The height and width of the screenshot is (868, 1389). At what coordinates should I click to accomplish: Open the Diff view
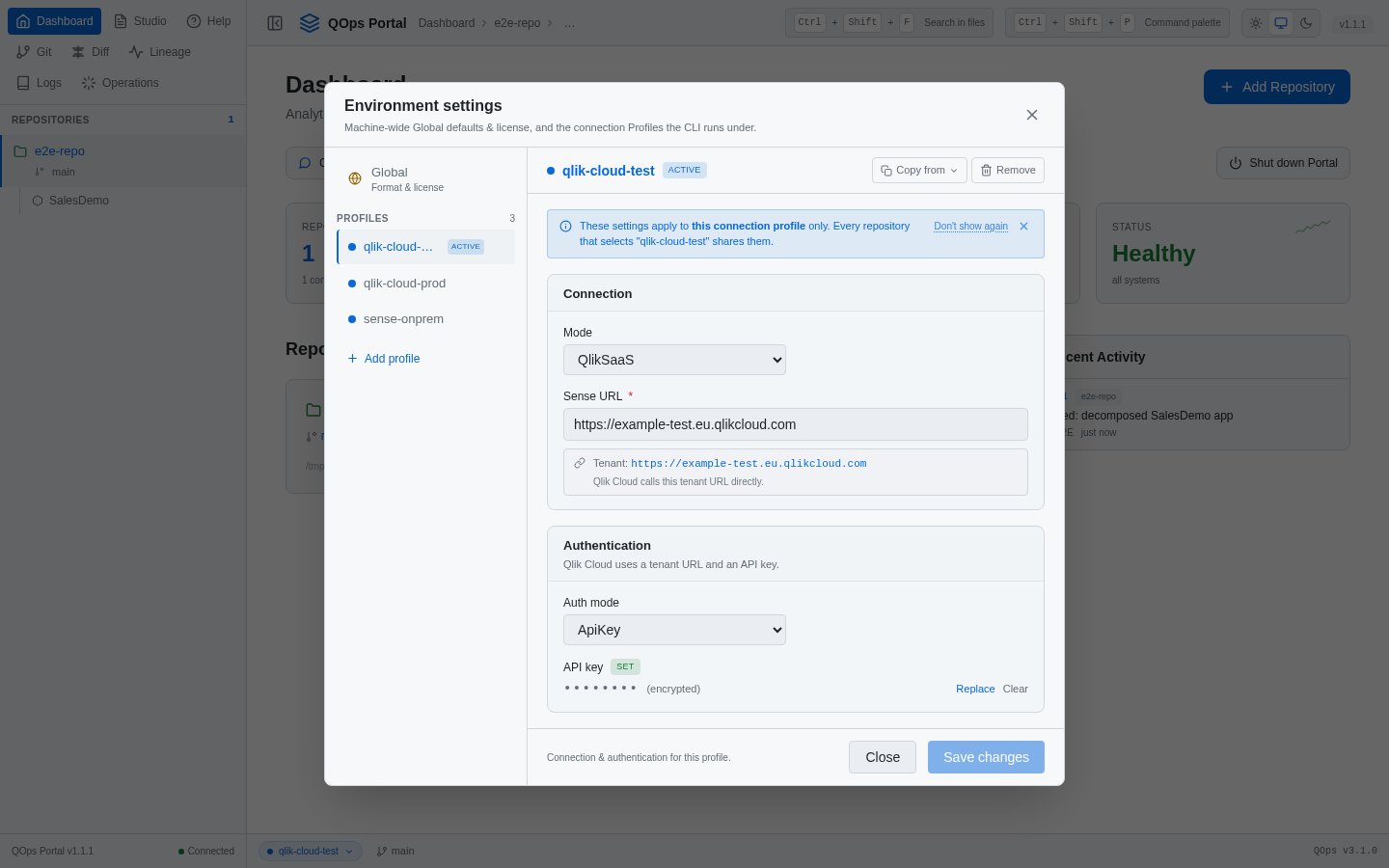point(91,52)
